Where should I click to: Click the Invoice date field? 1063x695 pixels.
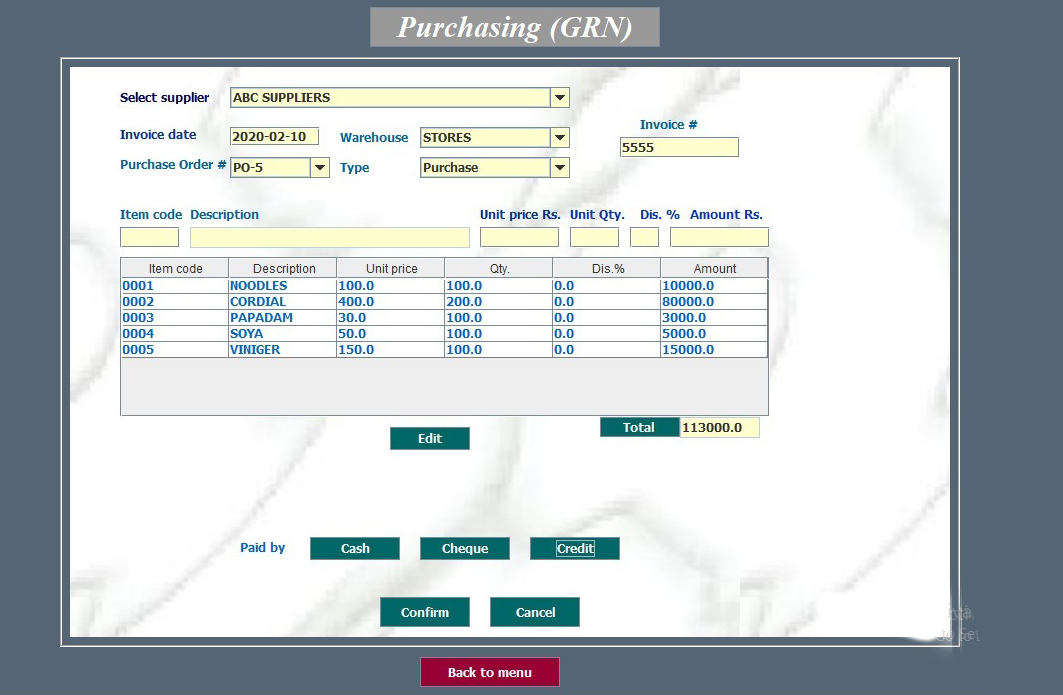(275, 136)
